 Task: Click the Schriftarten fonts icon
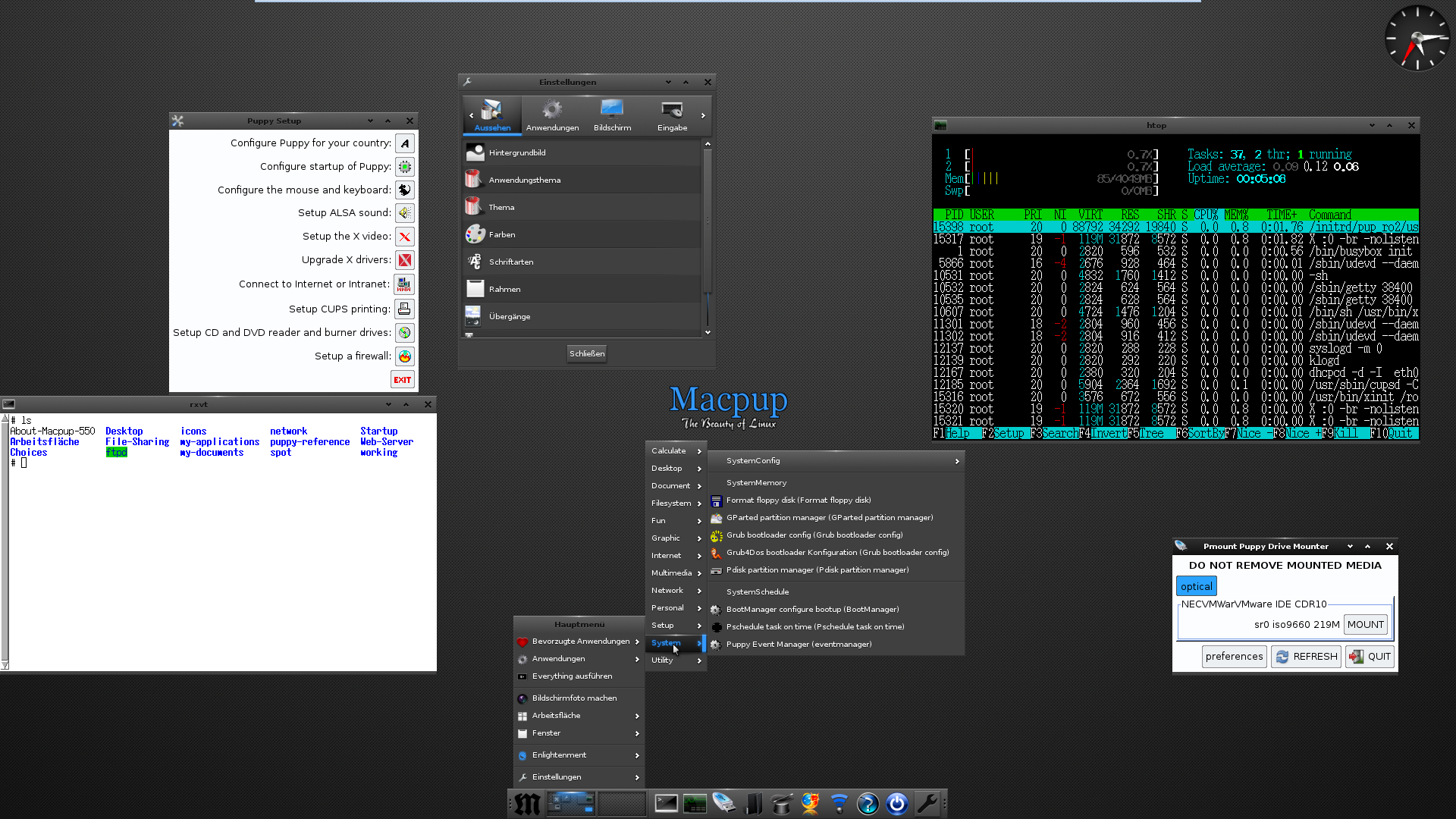(x=475, y=261)
